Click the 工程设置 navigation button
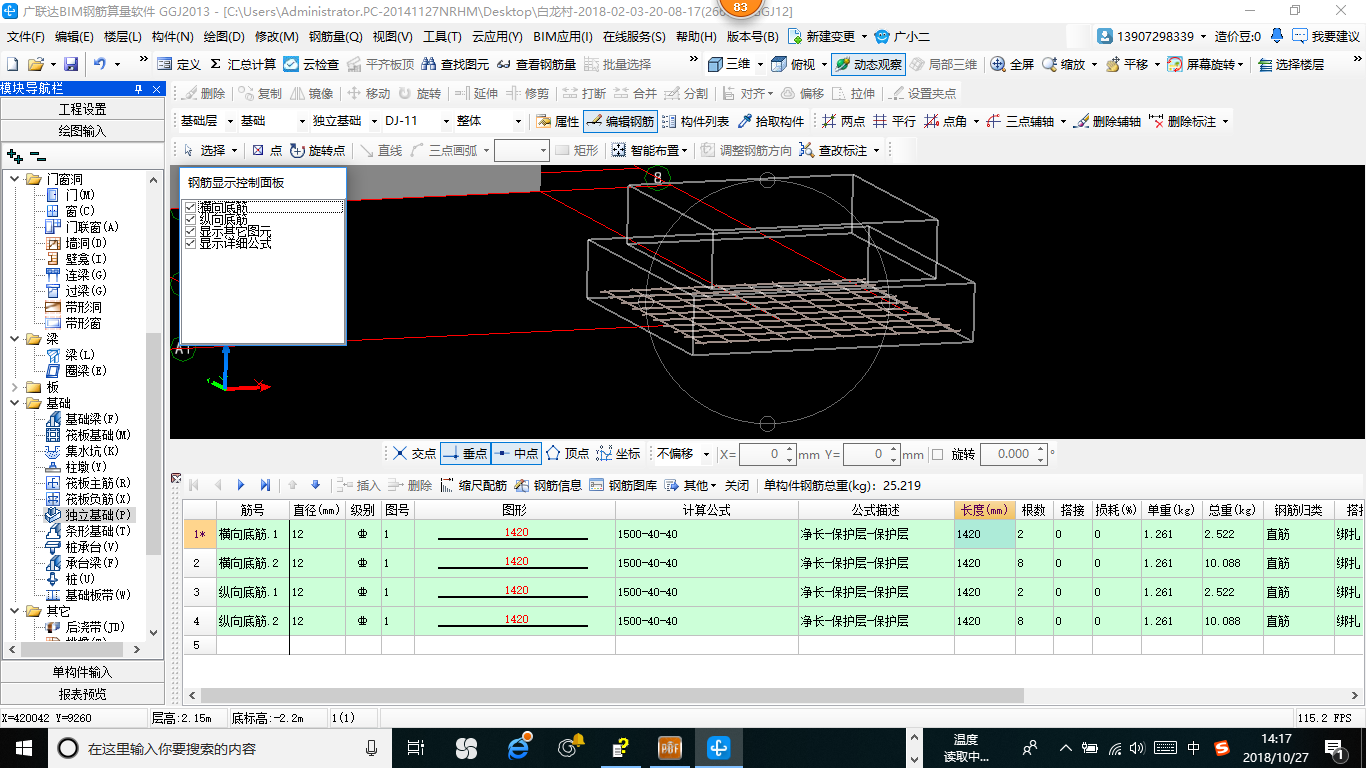 click(82, 109)
